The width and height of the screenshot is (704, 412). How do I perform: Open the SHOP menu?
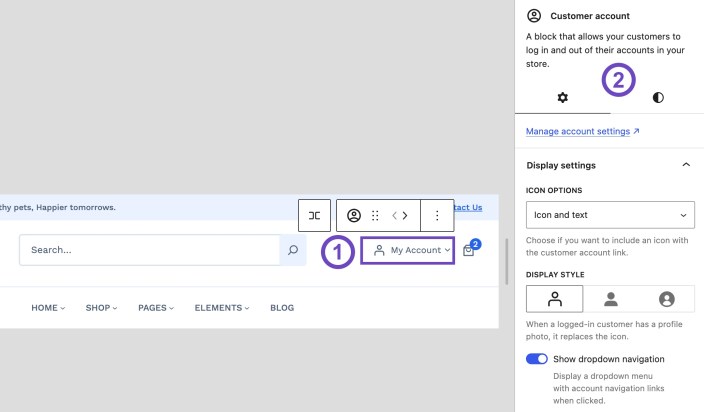101,308
